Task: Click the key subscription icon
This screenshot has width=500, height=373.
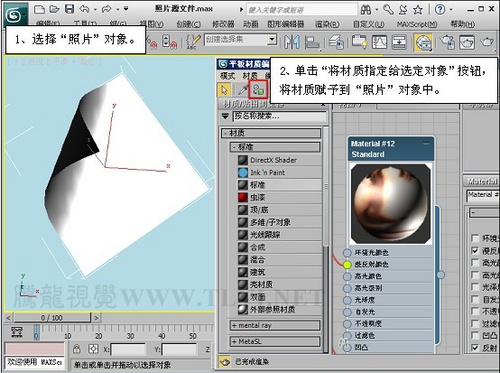Action: (x=388, y=9)
